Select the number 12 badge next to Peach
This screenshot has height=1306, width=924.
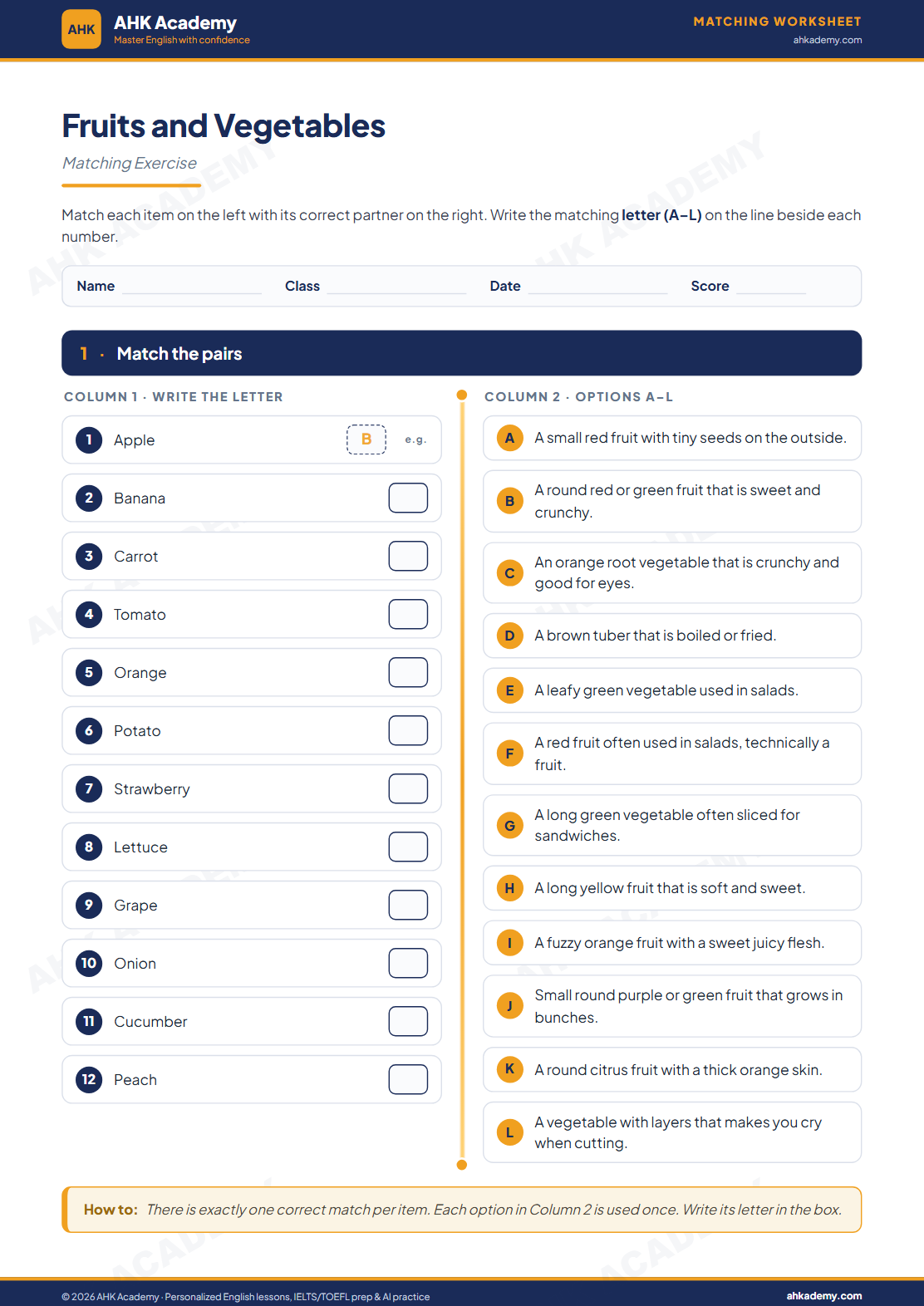pyautogui.click(x=89, y=1079)
